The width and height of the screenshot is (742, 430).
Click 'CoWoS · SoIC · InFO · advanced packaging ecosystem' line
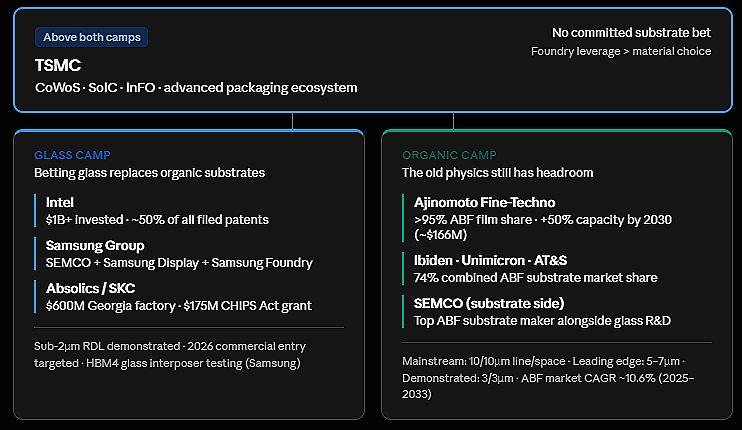click(196, 88)
